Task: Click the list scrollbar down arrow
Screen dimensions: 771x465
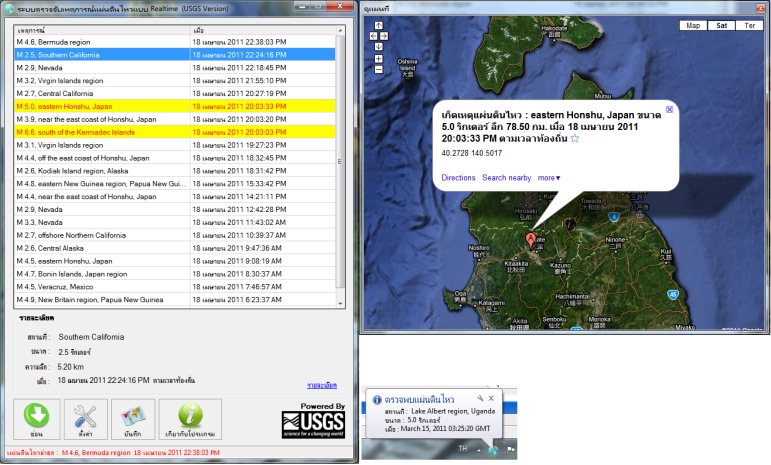Action: click(x=340, y=303)
